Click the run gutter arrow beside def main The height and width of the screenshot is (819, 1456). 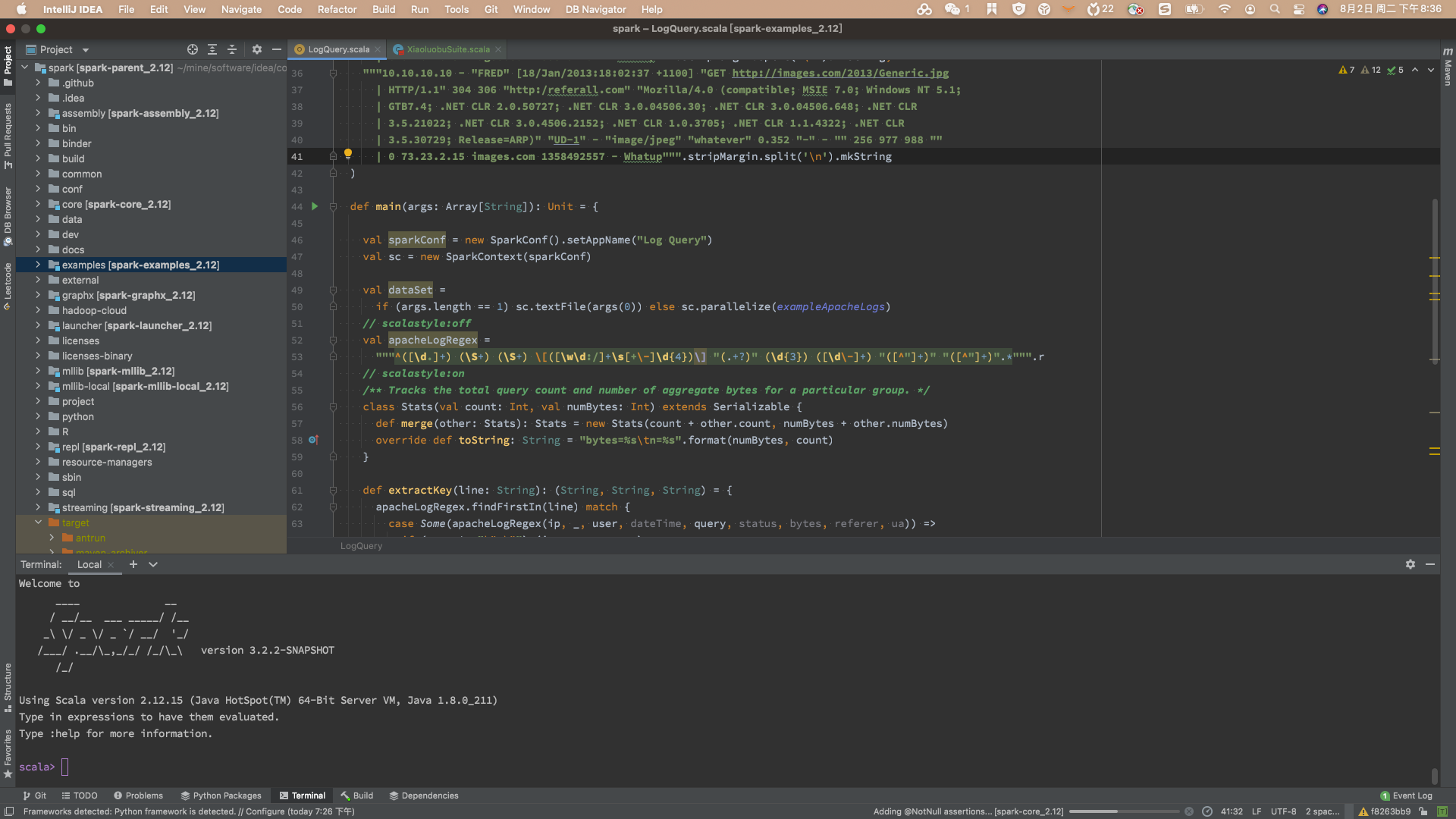pos(315,206)
